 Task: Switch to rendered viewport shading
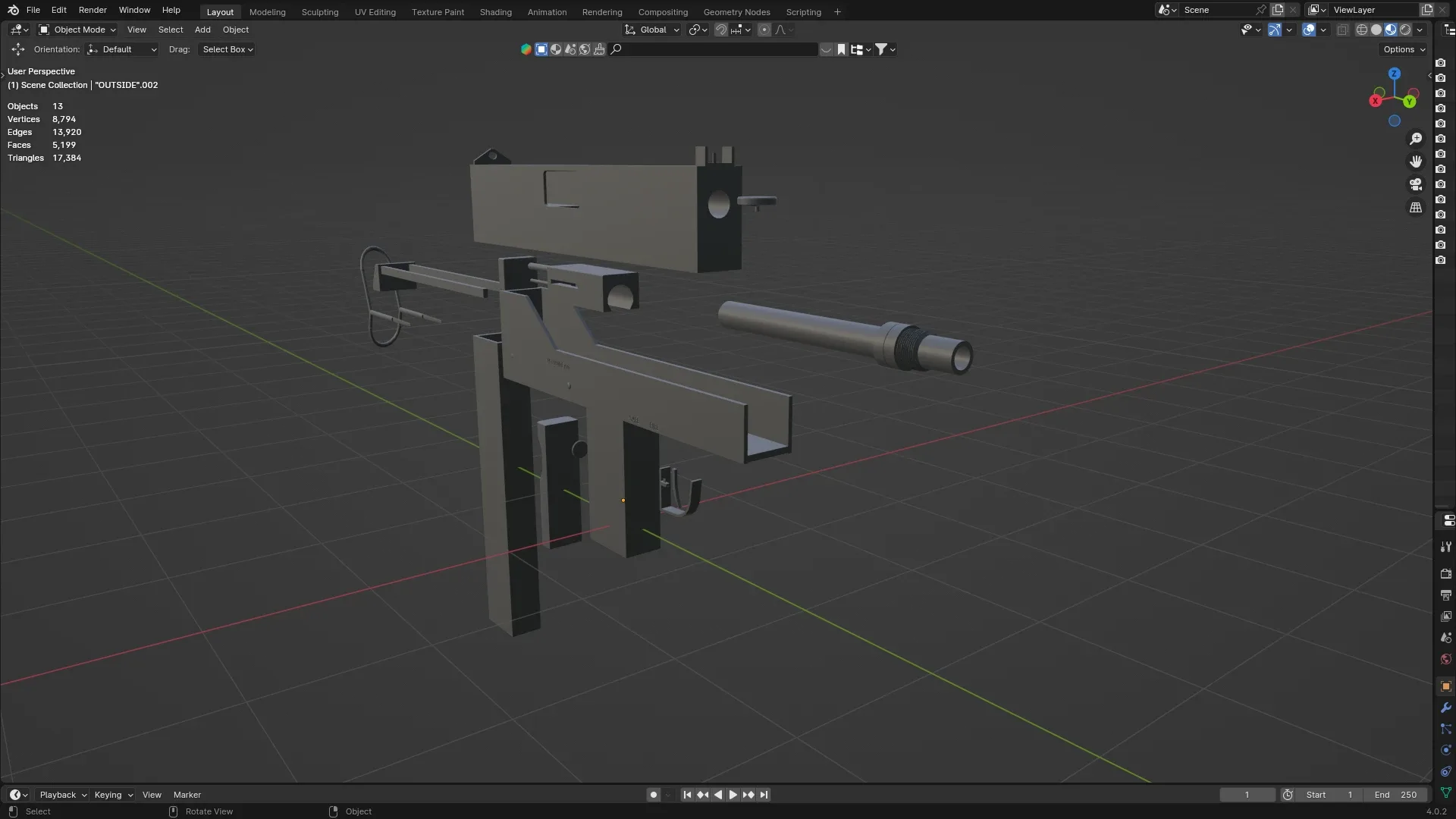1405,30
